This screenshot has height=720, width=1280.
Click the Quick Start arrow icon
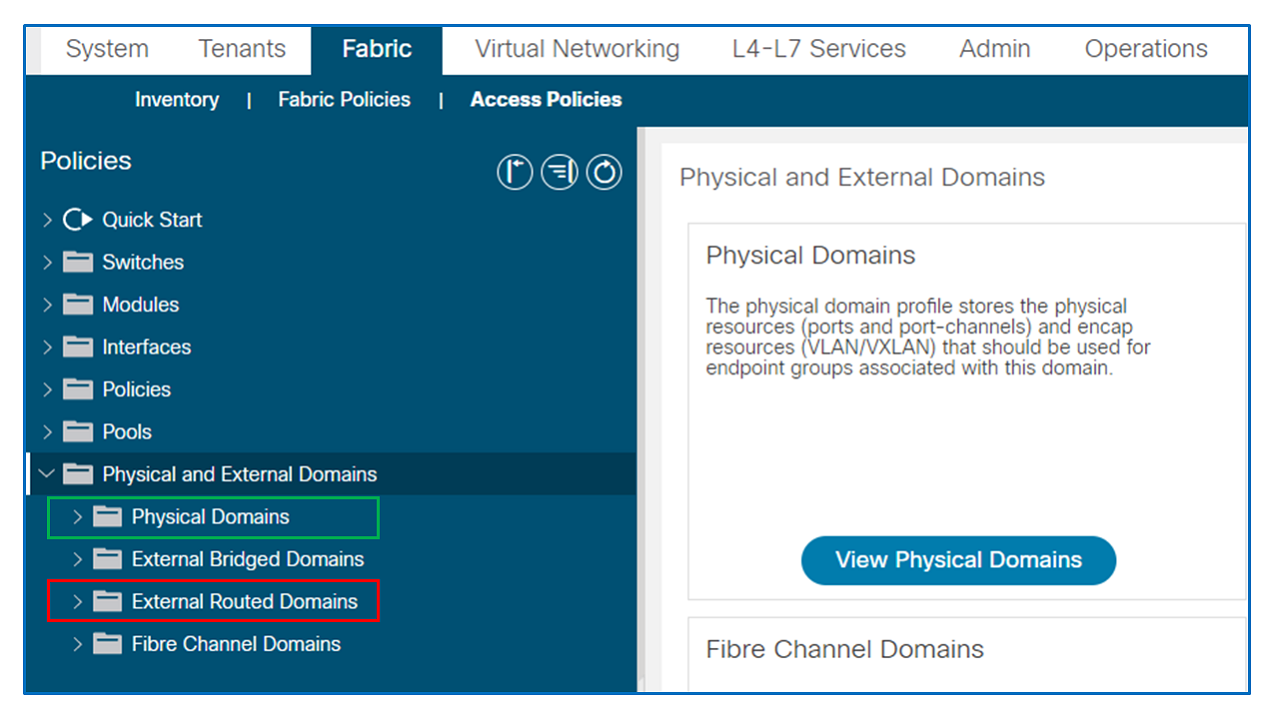[78, 220]
